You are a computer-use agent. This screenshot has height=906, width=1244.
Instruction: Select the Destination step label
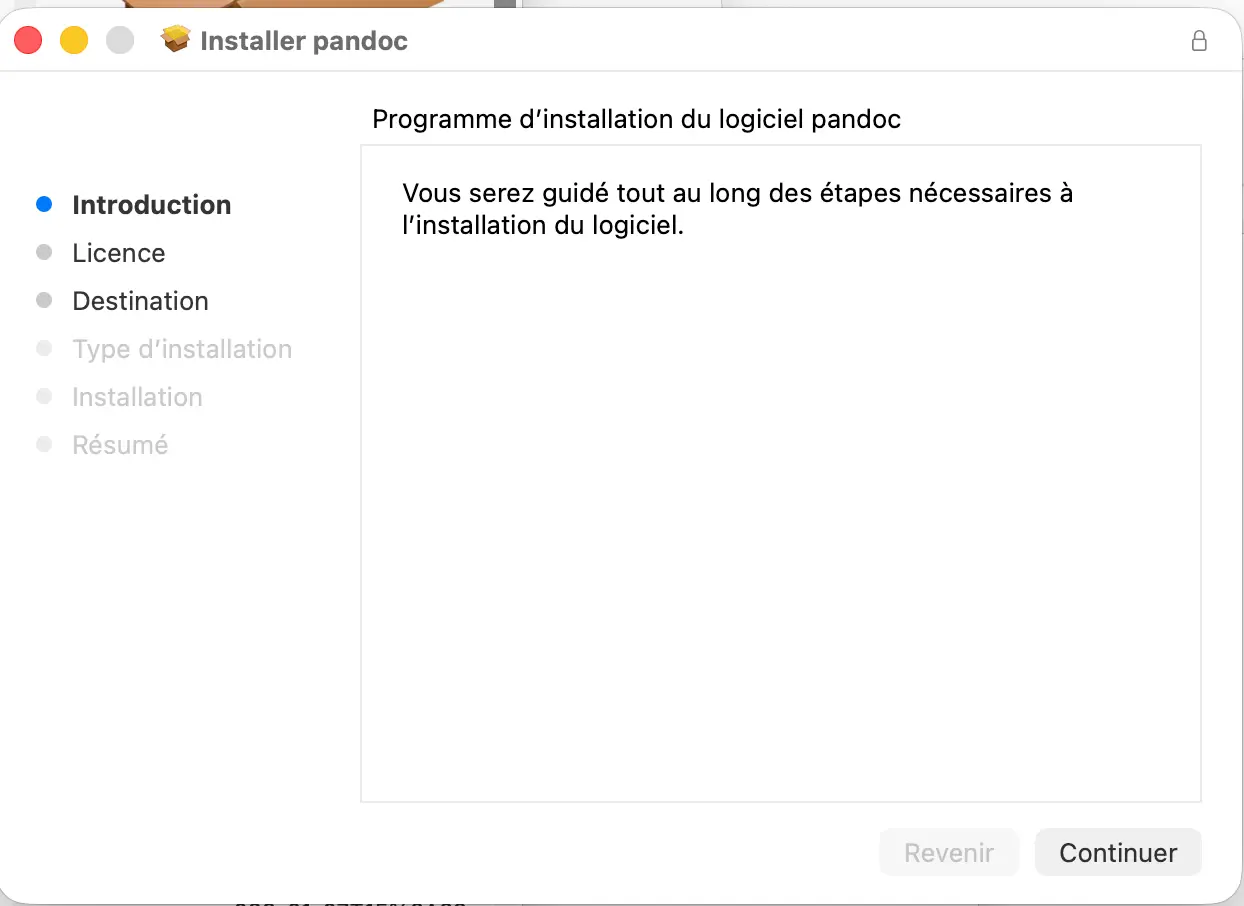pos(141,301)
